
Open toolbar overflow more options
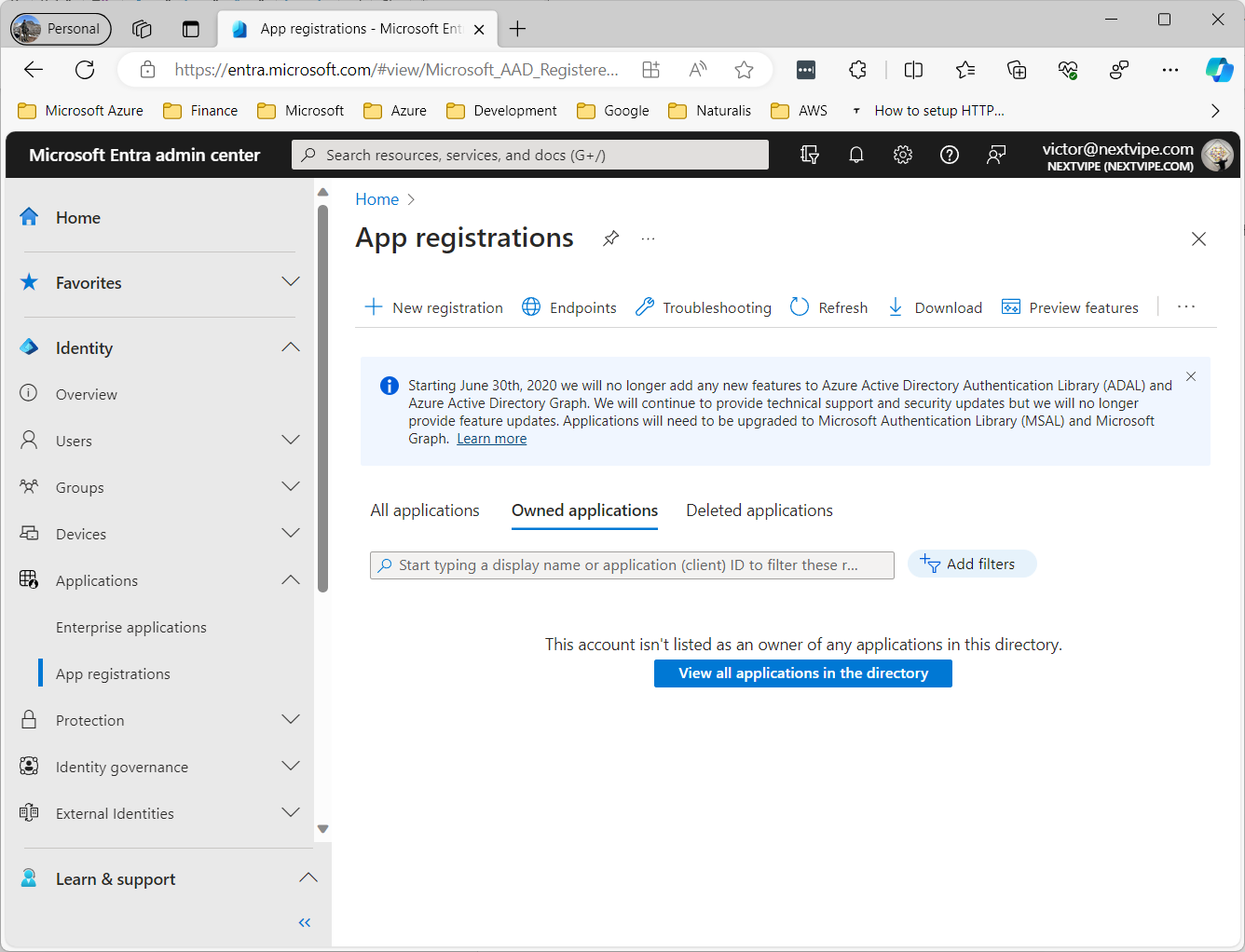click(x=1185, y=306)
